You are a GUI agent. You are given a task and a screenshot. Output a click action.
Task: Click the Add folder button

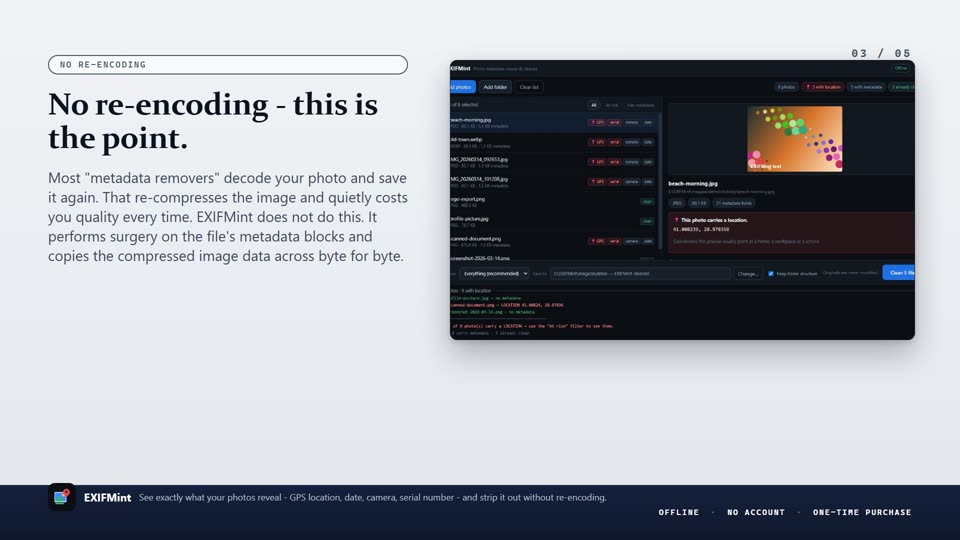(x=495, y=87)
